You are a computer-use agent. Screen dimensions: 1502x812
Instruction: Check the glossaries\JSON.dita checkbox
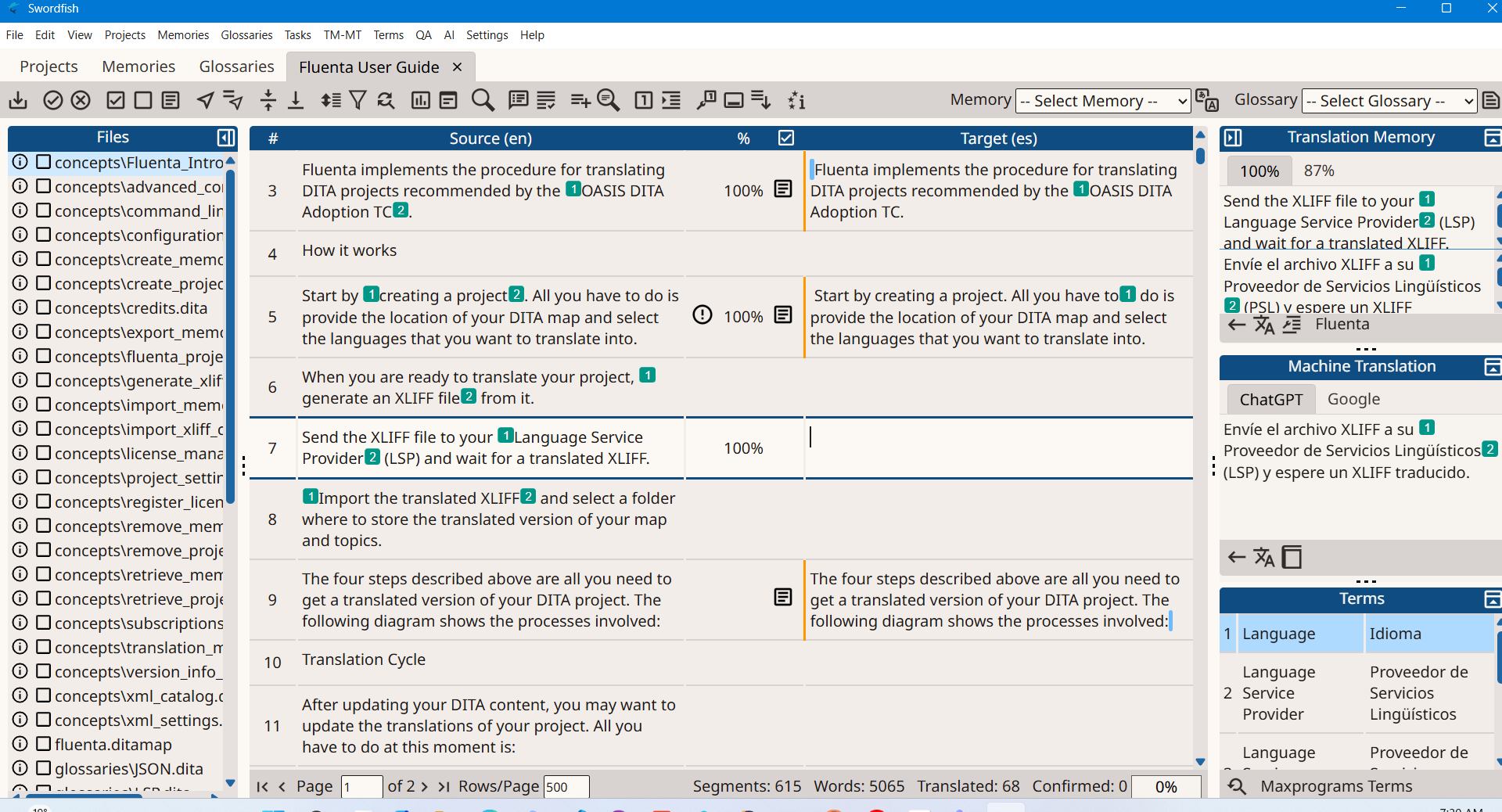pyautogui.click(x=44, y=768)
